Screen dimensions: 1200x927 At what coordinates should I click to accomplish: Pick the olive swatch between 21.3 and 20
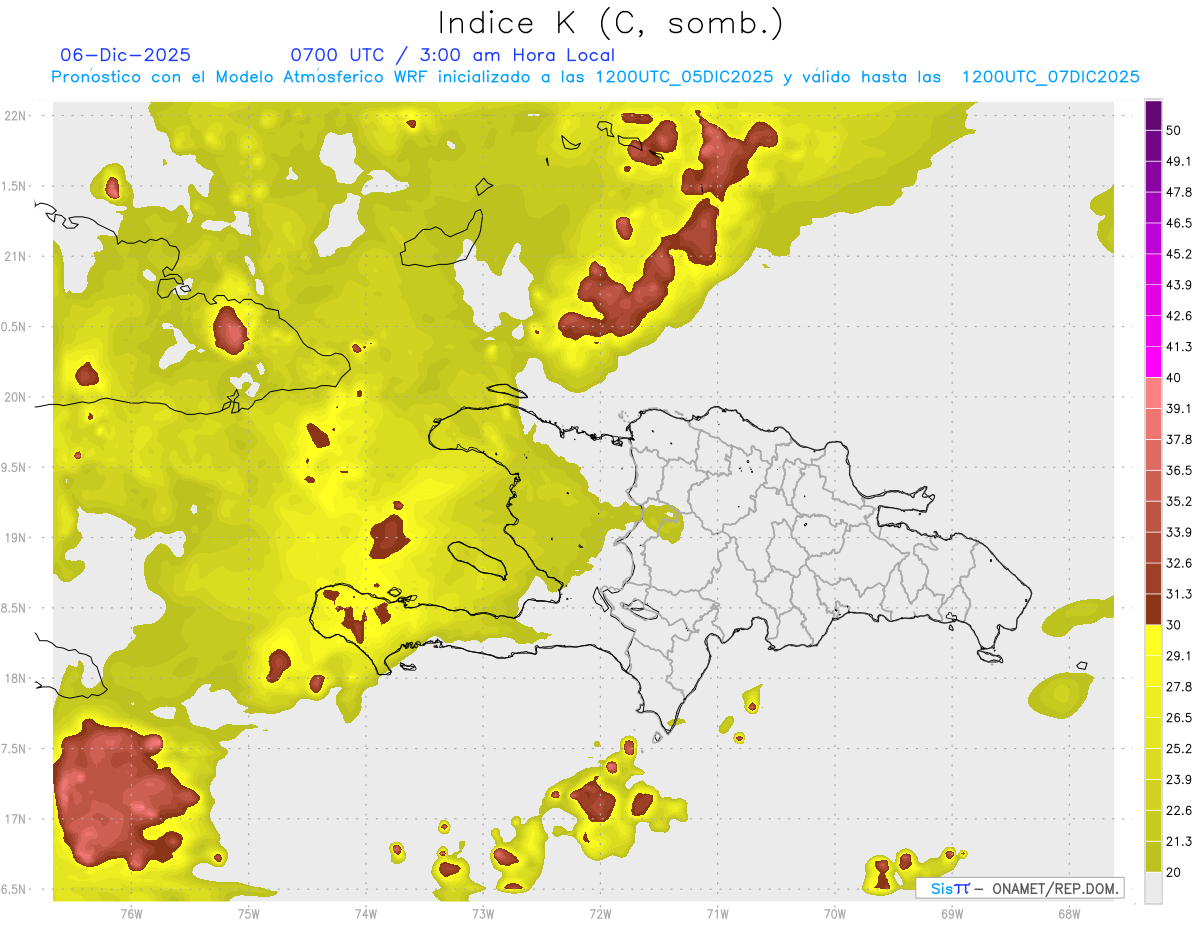(x=1153, y=857)
